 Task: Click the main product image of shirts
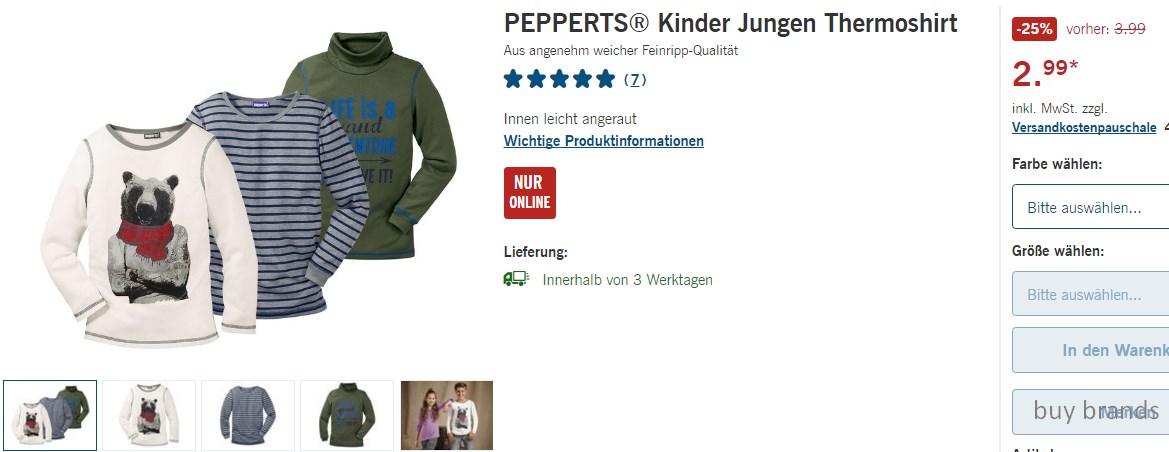pyautogui.click(x=248, y=188)
